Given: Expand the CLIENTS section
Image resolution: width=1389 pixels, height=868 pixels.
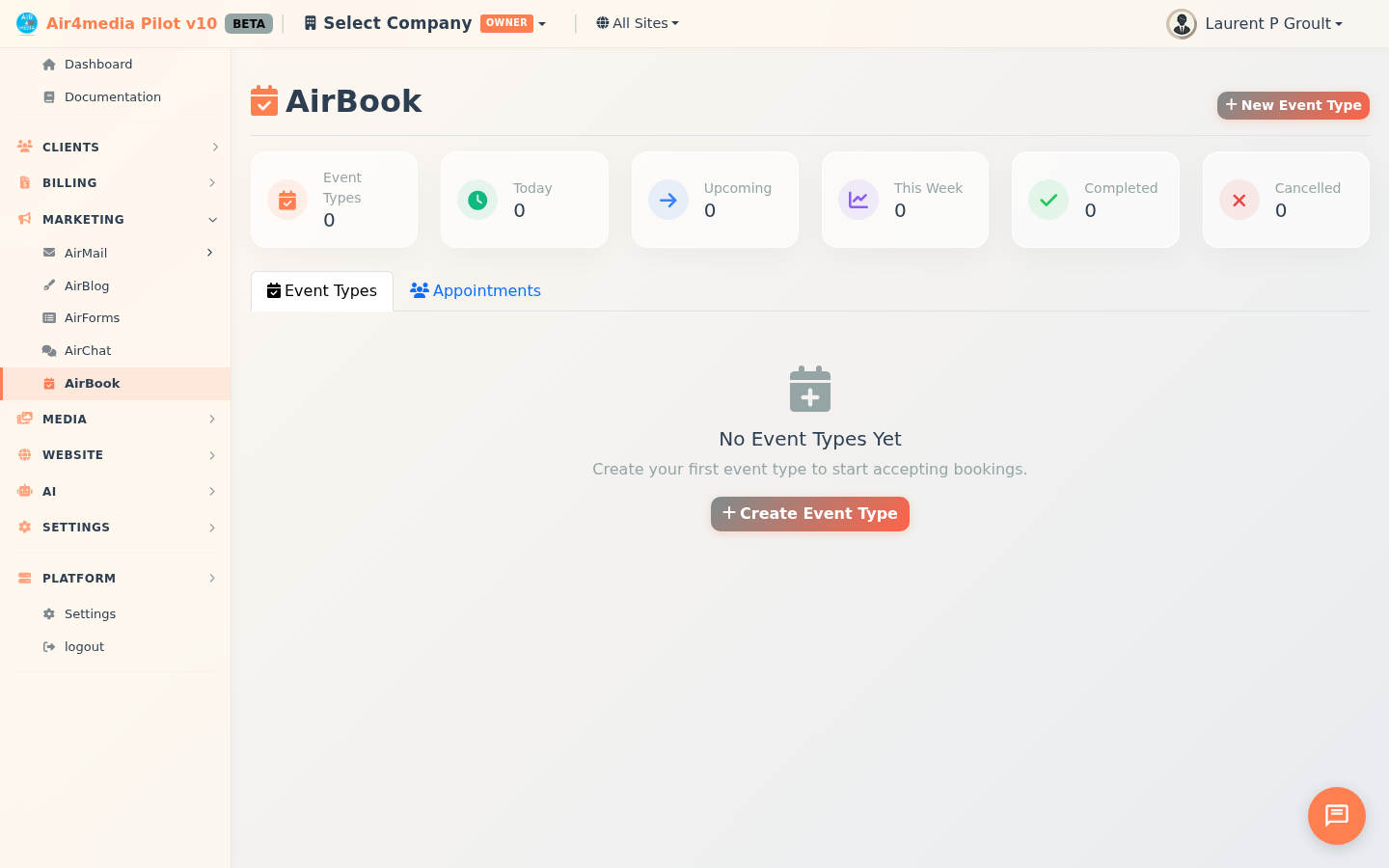Looking at the screenshot, I should (214, 147).
